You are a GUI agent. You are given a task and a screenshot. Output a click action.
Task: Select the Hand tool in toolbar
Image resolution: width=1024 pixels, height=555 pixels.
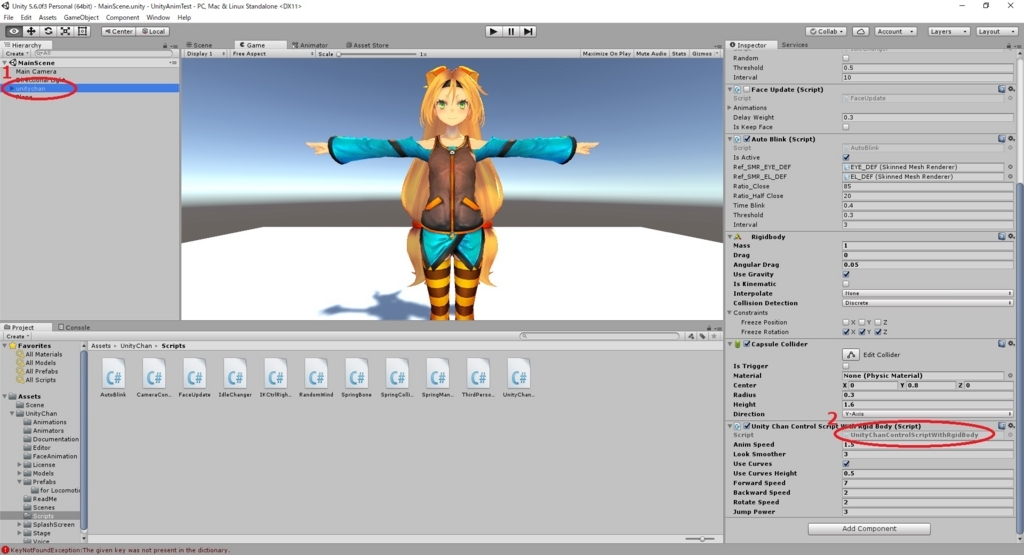point(13,31)
